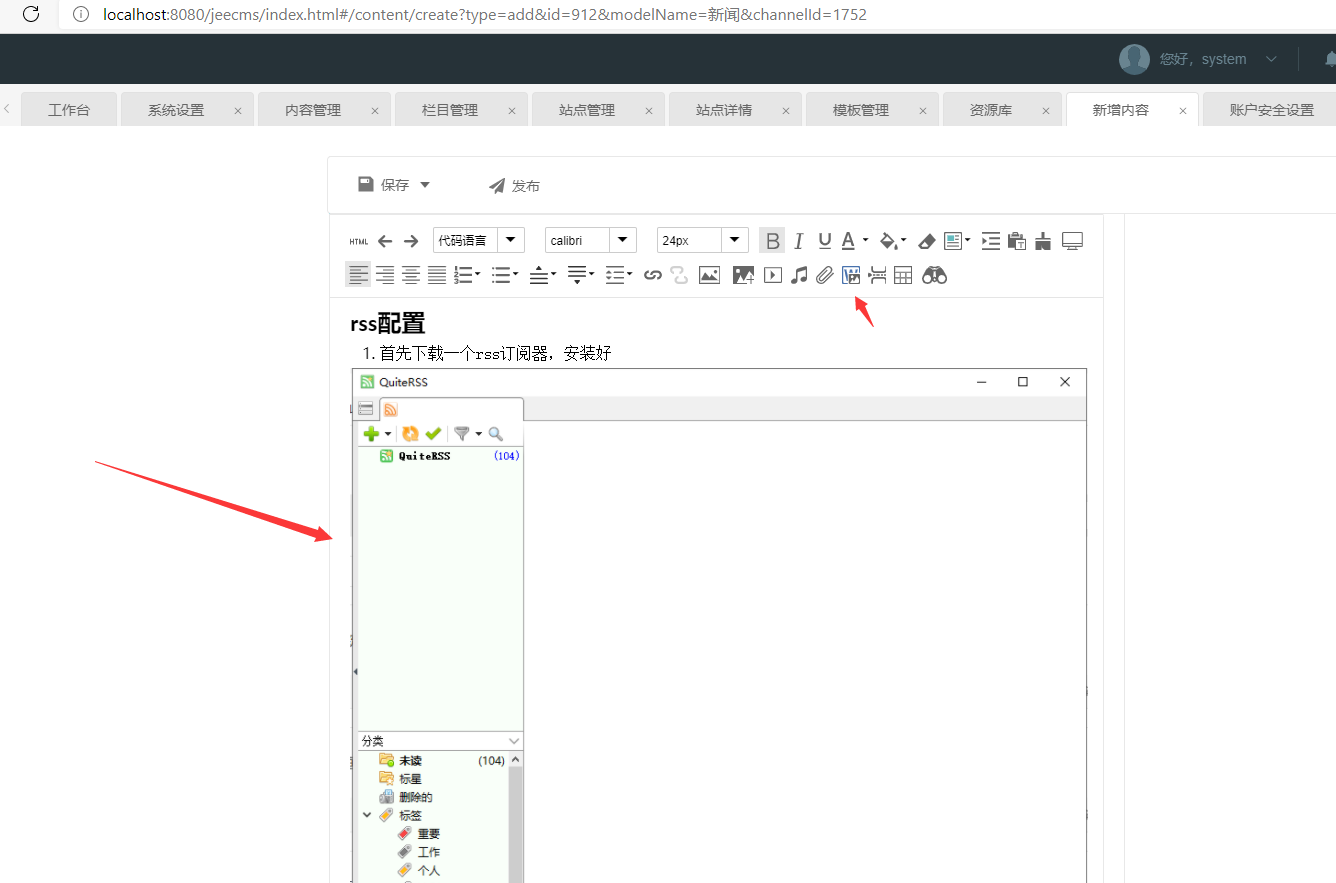Insert a video with the play icon
This screenshot has height=883, width=1336.
(773, 275)
